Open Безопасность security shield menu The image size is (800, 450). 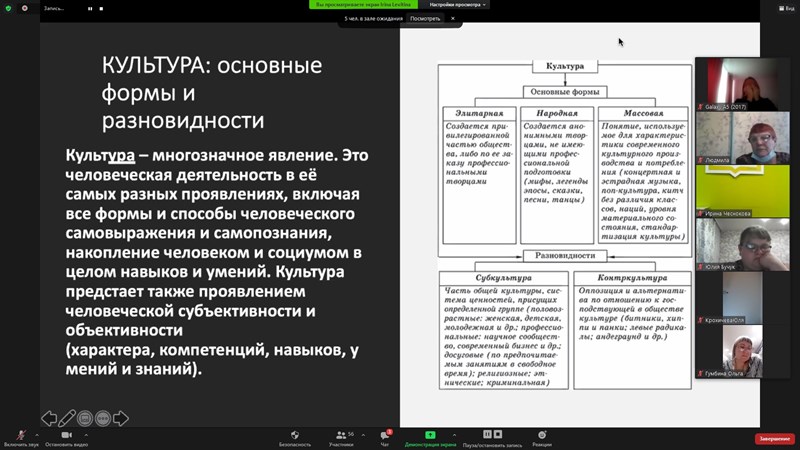pos(295,438)
